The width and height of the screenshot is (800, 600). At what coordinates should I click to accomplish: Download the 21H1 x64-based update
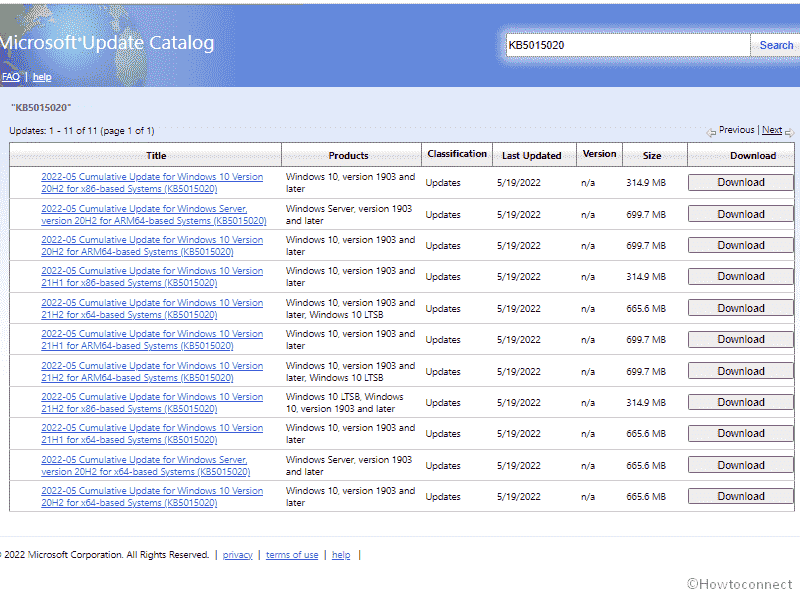[x=740, y=434]
